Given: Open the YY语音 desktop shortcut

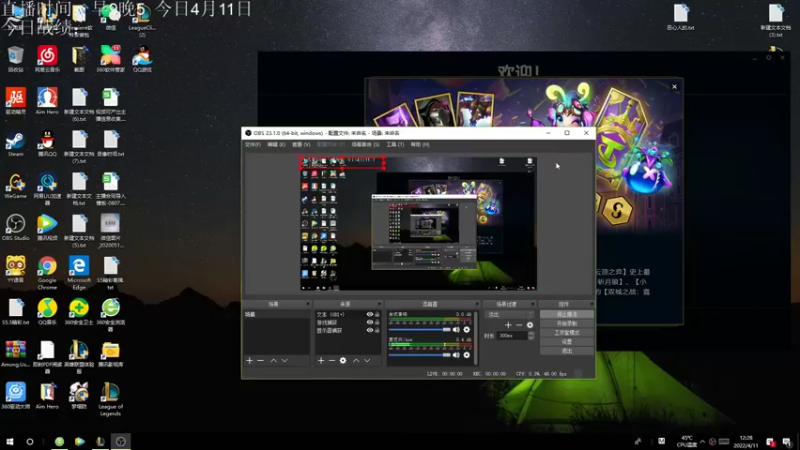Looking at the screenshot, I should [x=15, y=269].
